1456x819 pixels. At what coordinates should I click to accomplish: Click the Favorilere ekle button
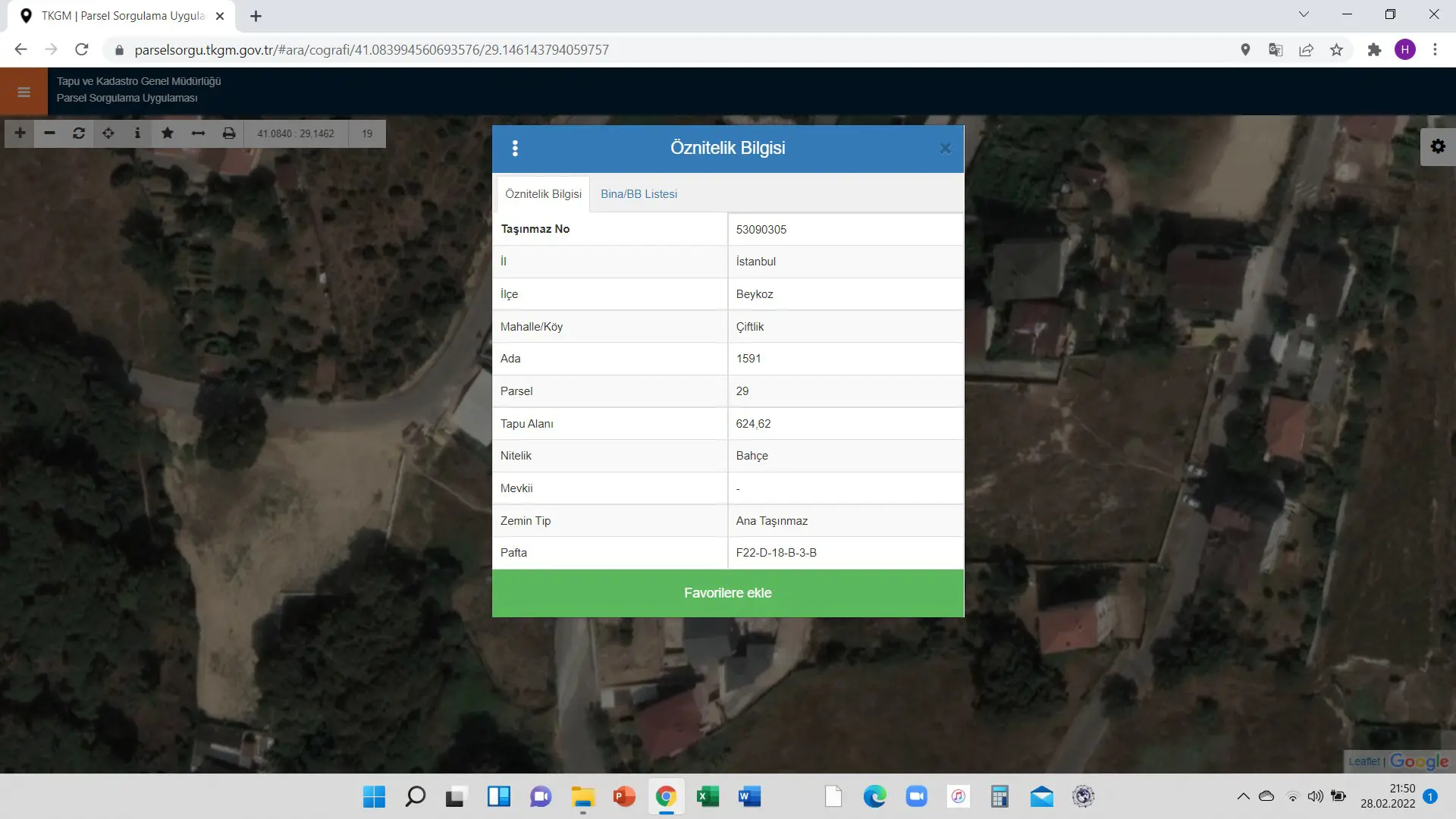tap(728, 593)
